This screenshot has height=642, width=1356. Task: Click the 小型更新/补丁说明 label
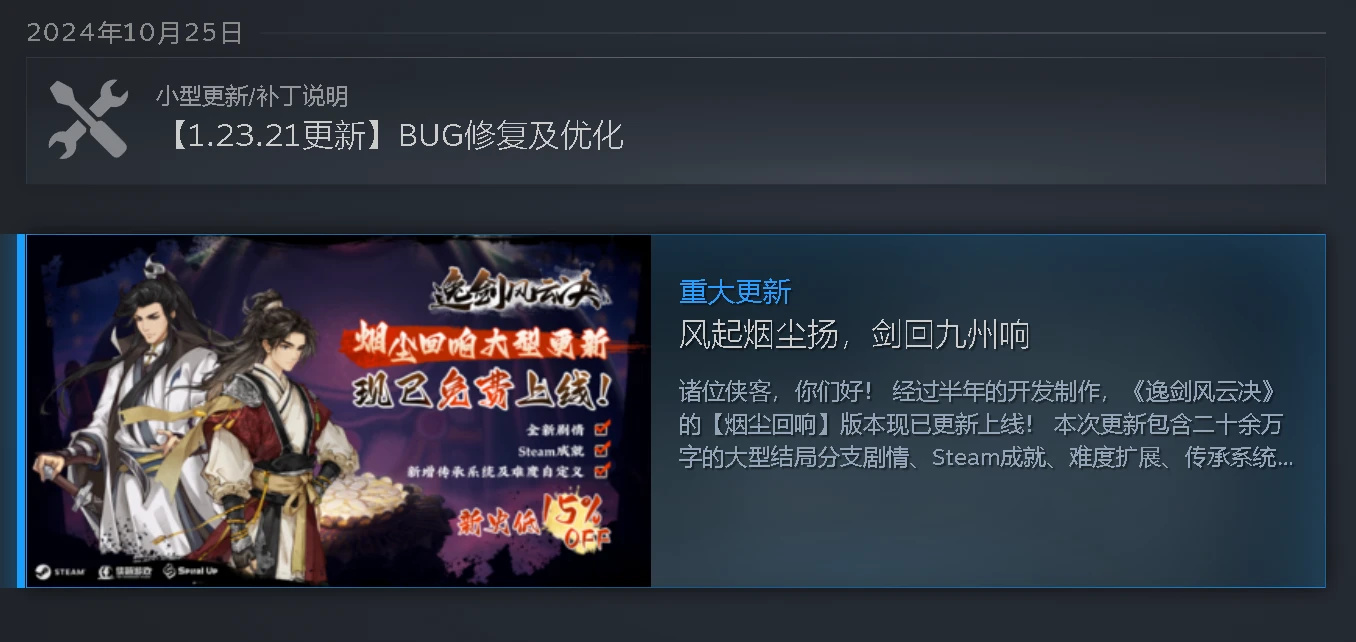tap(252, 96)
